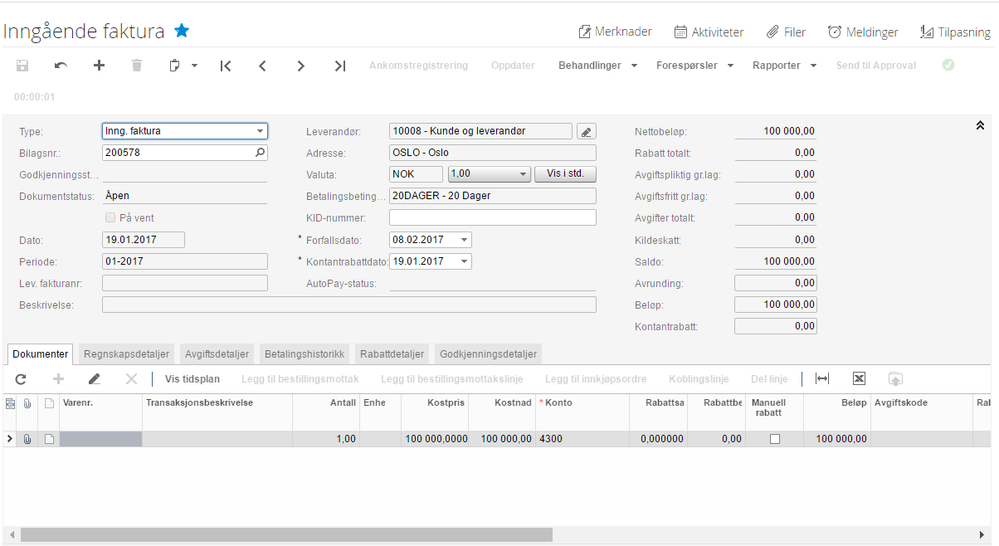The width and height of the screenshot is (999, 546).
Task: Click Vis tidsplan button
Action: pyautogui.click(x=192, y=379)
